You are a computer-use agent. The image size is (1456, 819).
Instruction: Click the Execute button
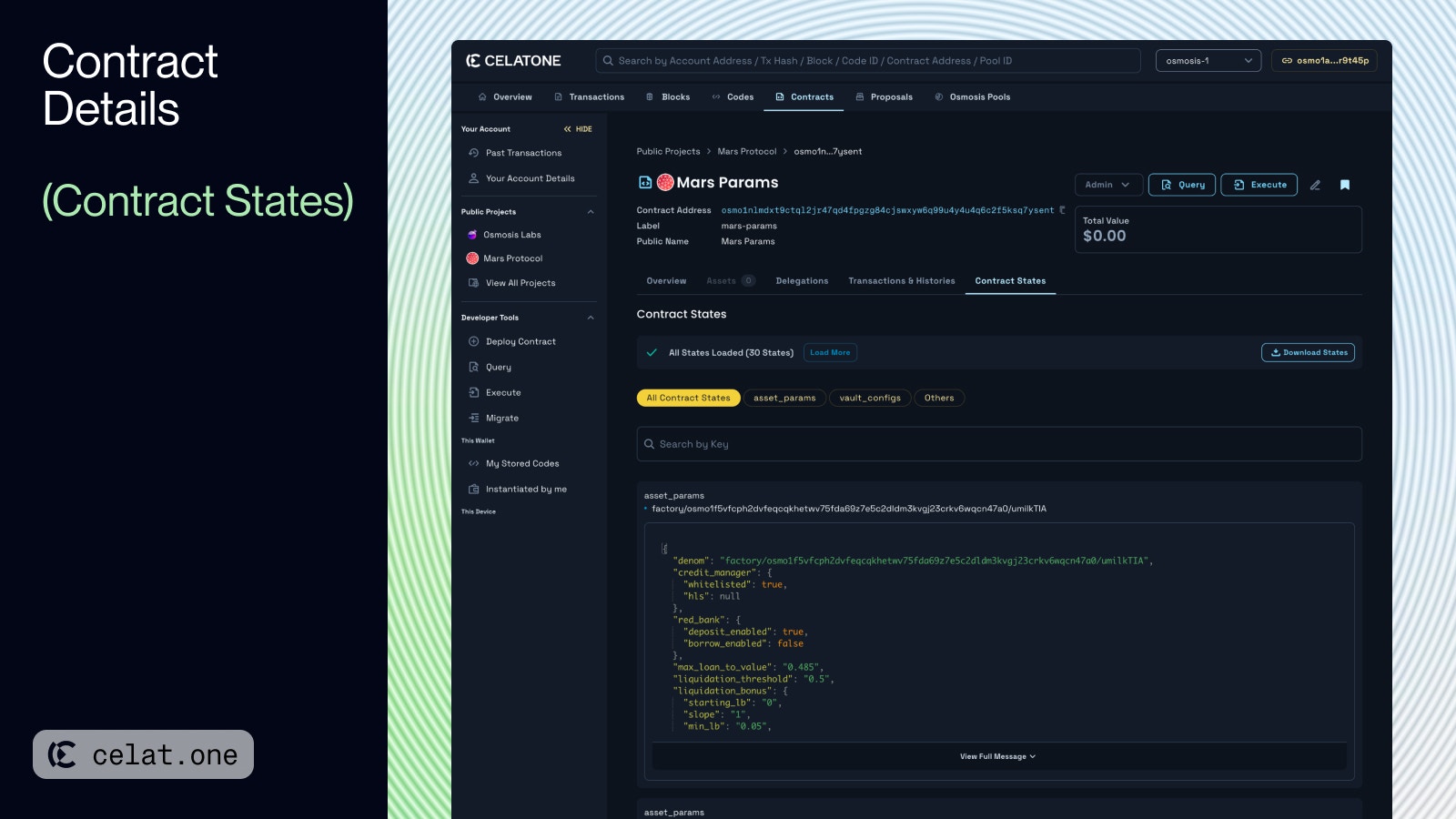1259,185
